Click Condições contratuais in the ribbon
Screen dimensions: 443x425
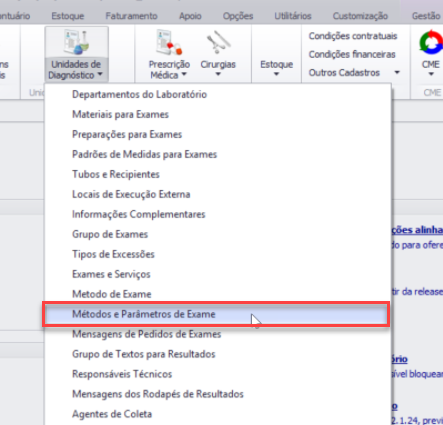click(x=353, y=36)
